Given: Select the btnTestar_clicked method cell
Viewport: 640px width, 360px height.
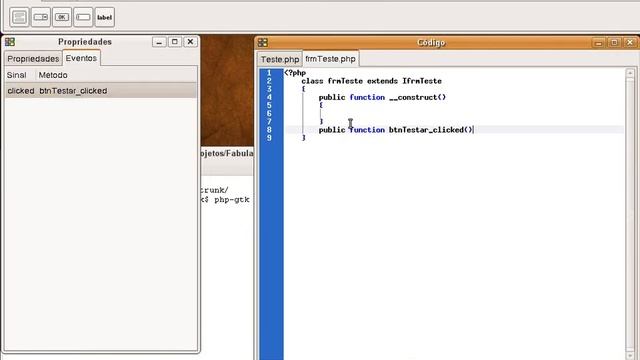Looking at the screenshot, I should [73, 91].
